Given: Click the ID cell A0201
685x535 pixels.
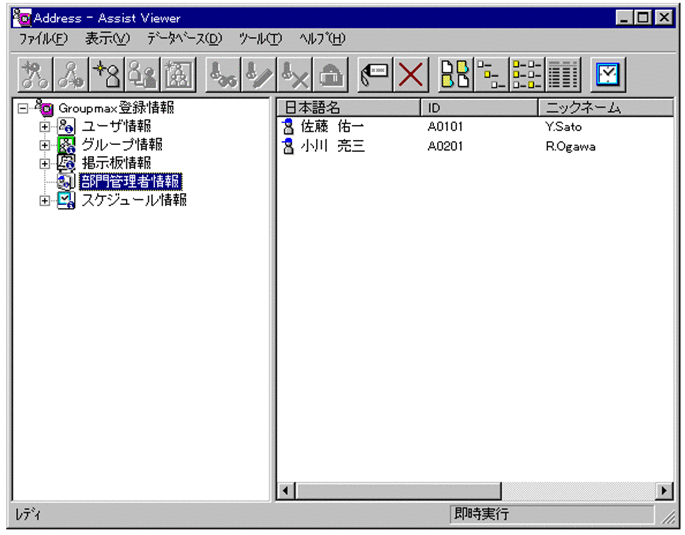Looking at the screenshot, I should tap(445, 146).
